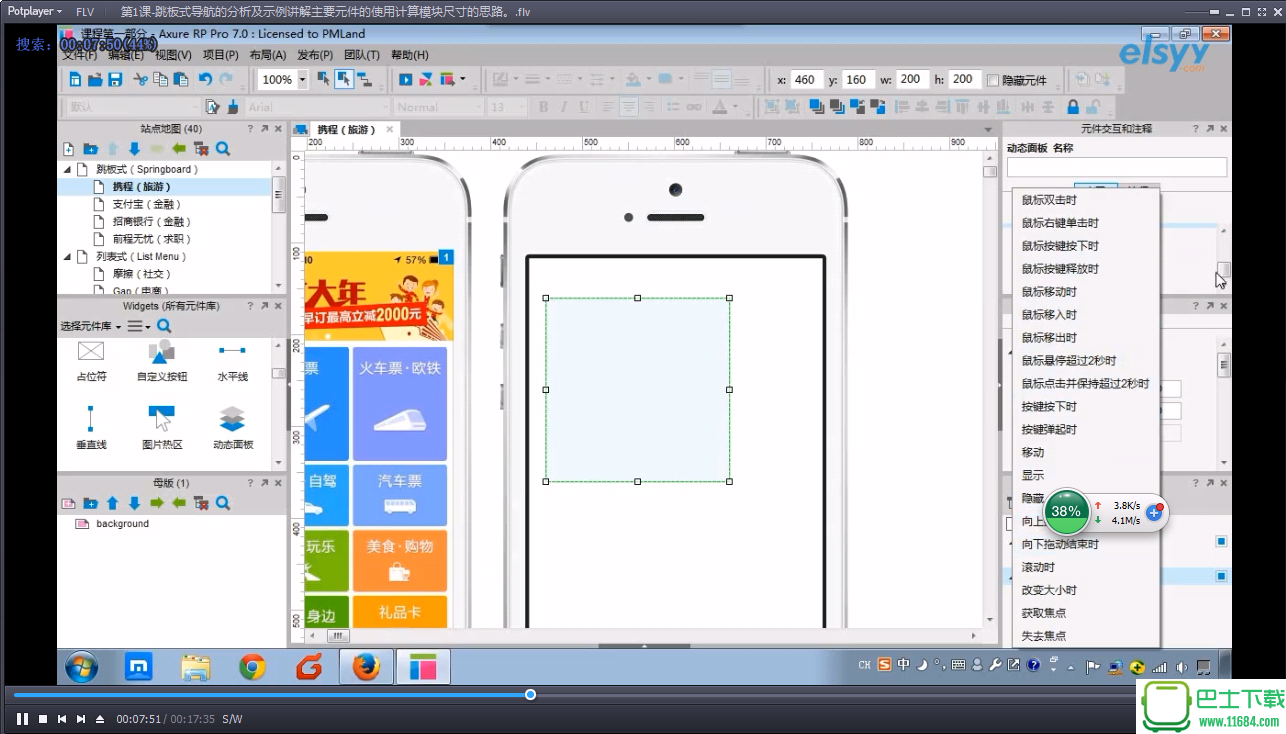Image resolution: width=1286 pixels, height=734 pixels.
Task: Open the 布局(A) menu
Action: (x=268, y=55)
